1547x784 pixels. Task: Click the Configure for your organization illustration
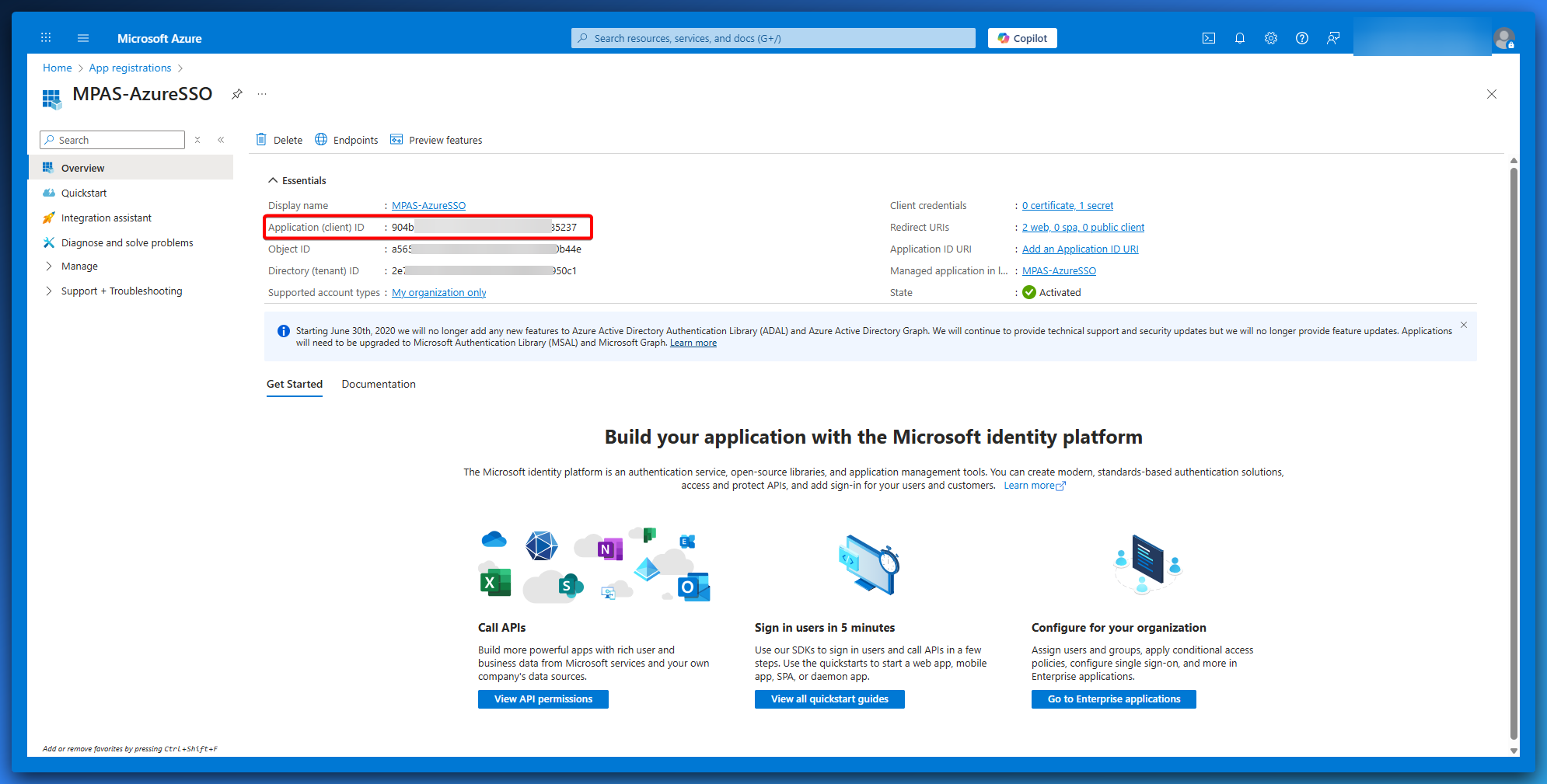pos(1147,565)
